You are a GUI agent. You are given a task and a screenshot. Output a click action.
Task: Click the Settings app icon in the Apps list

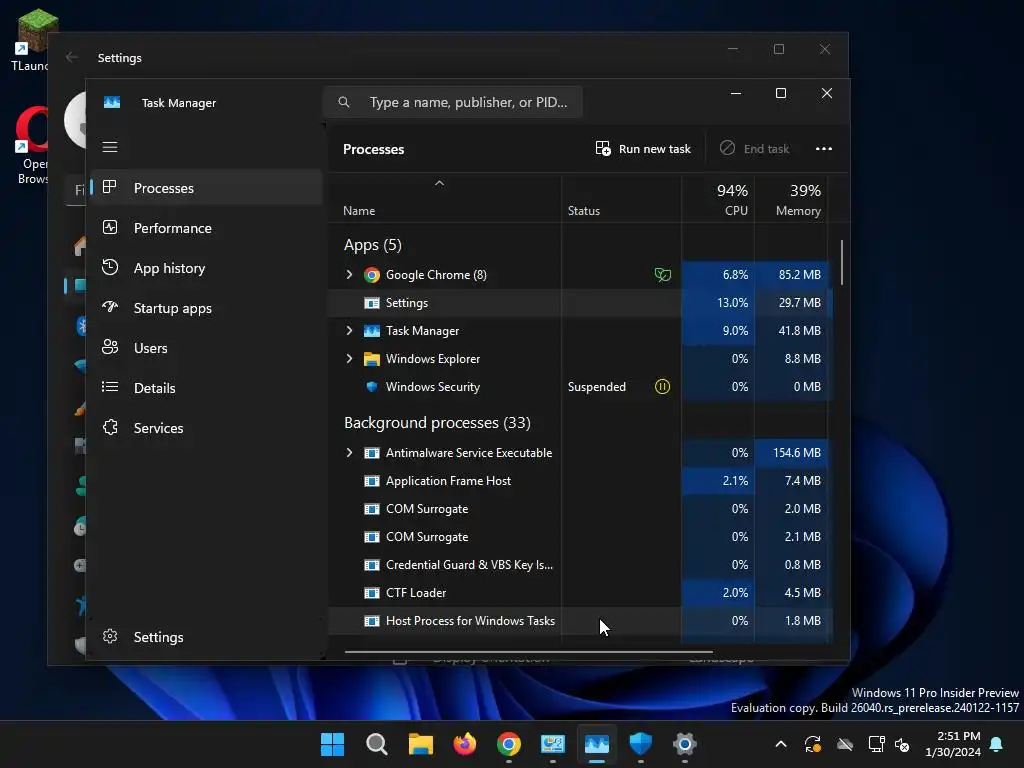[x=372, y=303]
